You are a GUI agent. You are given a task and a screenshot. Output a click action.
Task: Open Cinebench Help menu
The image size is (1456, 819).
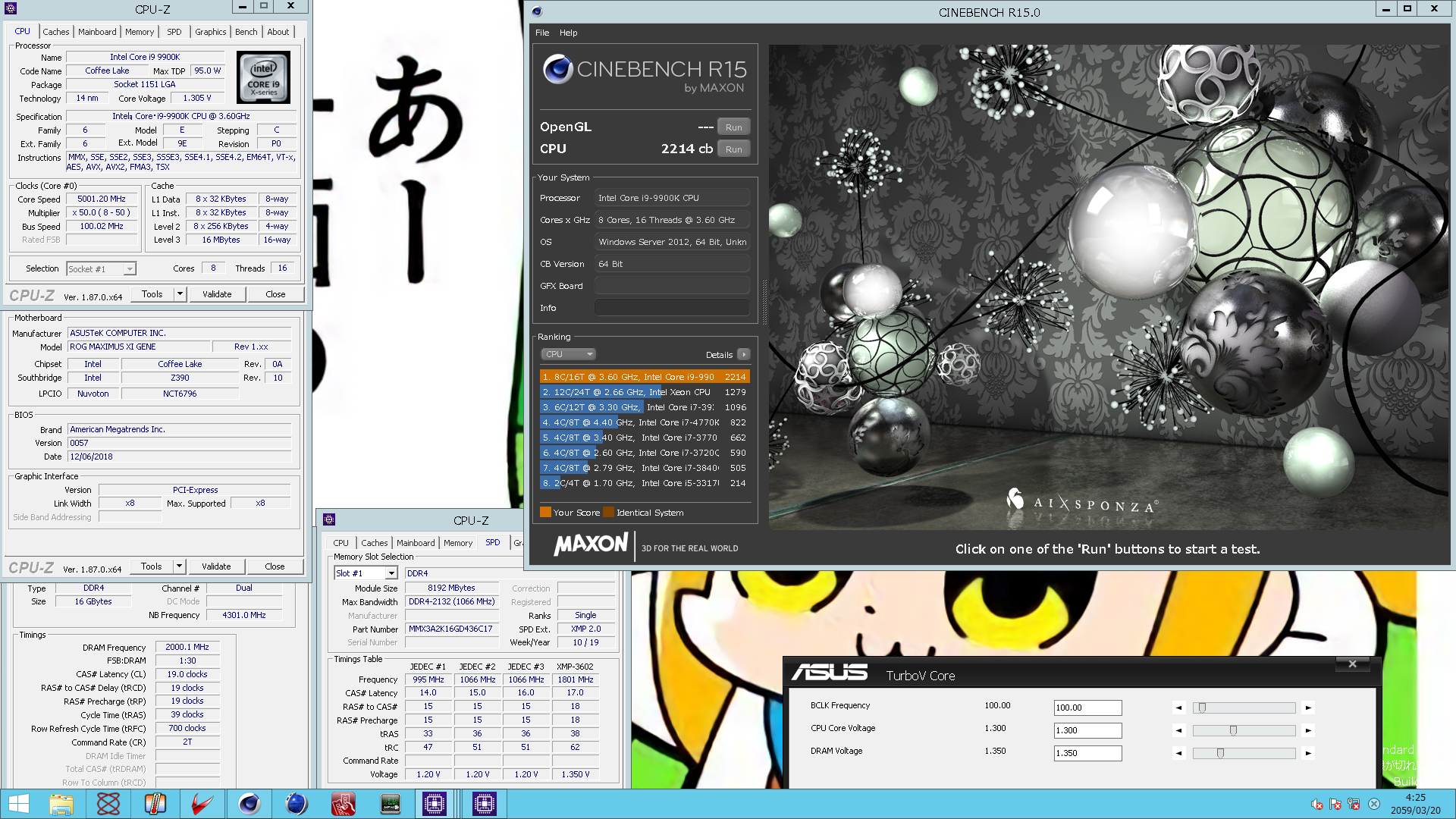(x=569, y=33)
